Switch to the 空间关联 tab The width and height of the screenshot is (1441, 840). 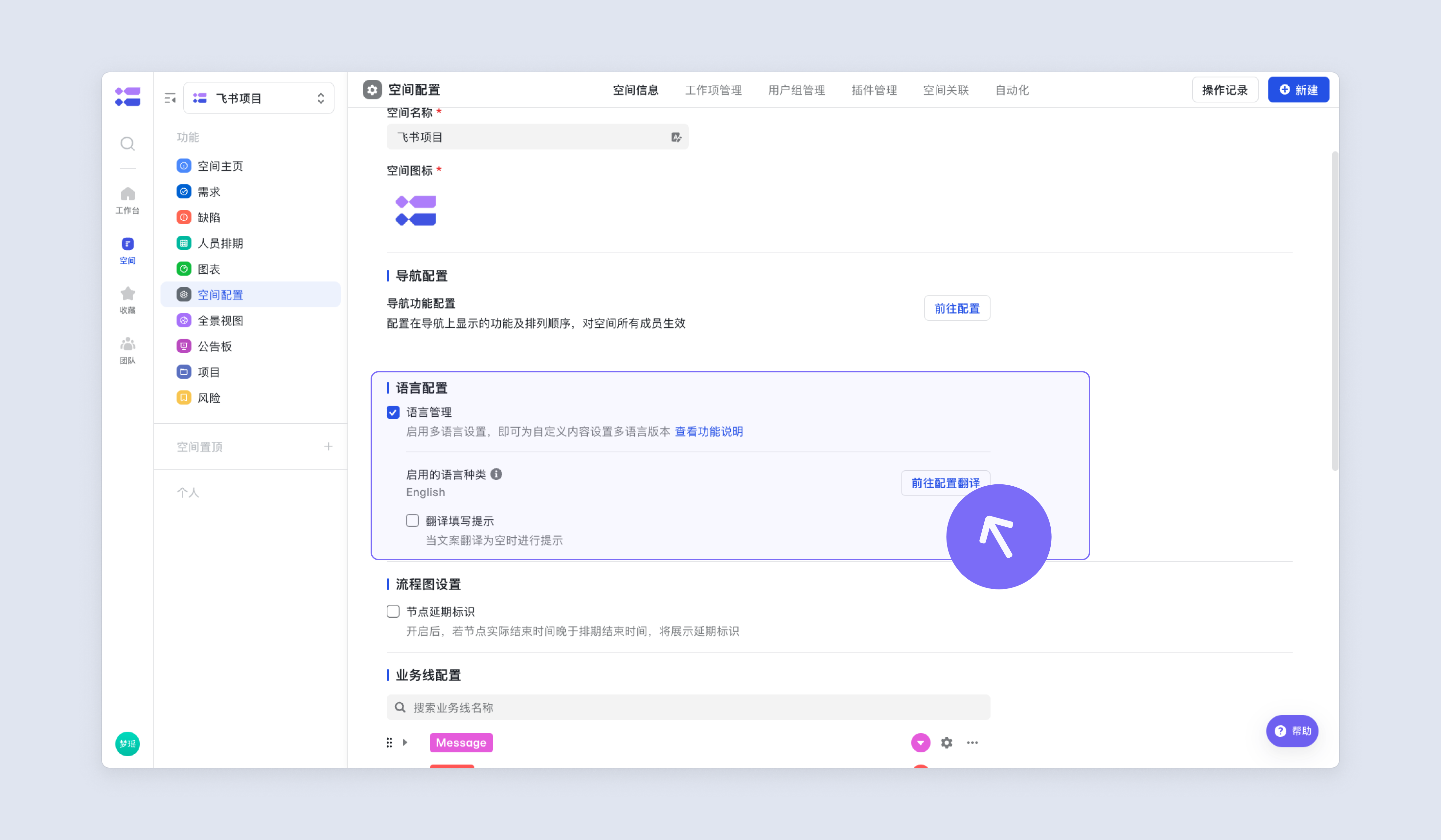(x=946, y=90)
